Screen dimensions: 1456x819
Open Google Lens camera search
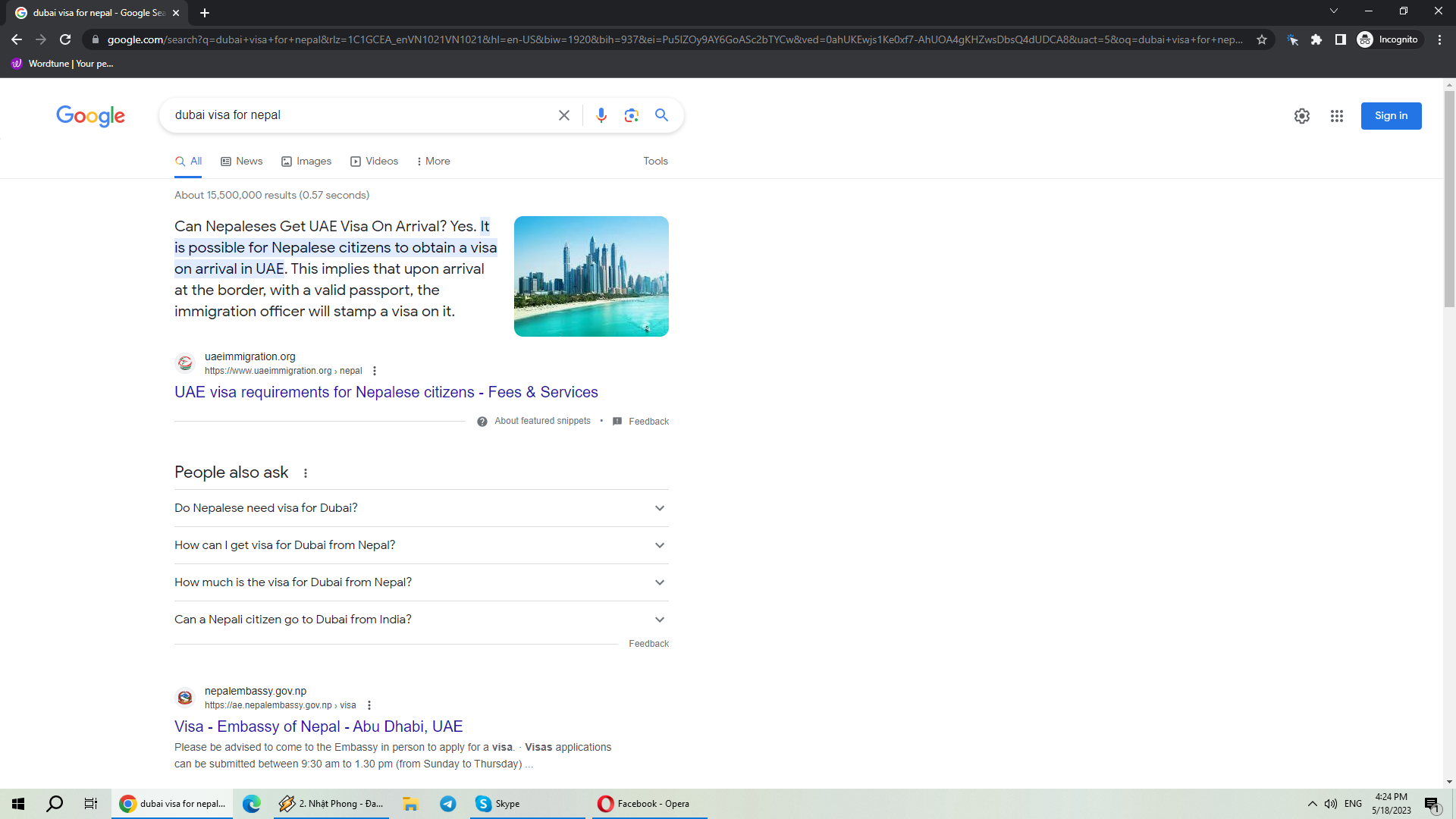[632, 115]
